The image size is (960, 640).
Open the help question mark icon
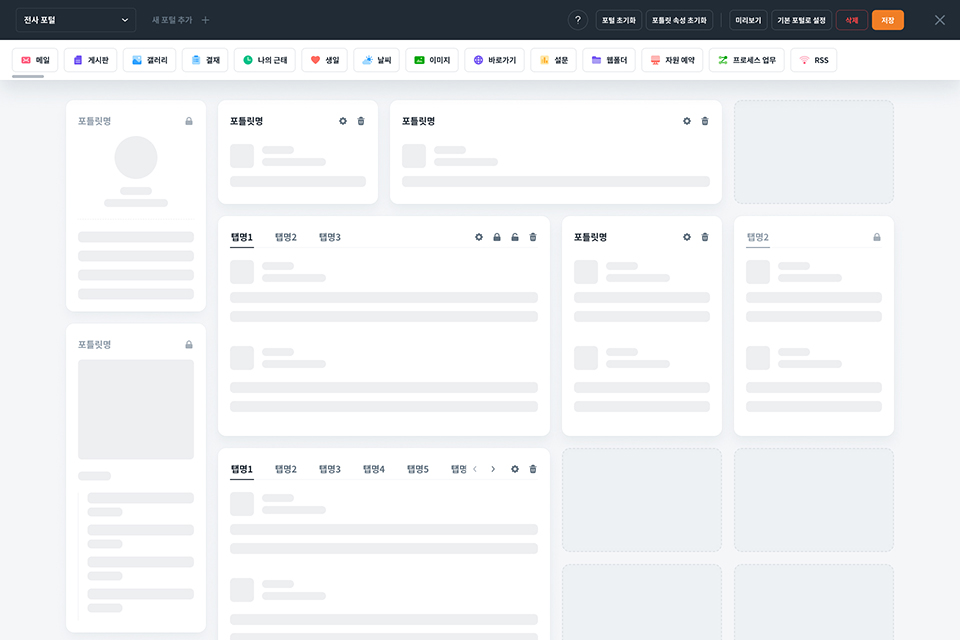point(577,20)
